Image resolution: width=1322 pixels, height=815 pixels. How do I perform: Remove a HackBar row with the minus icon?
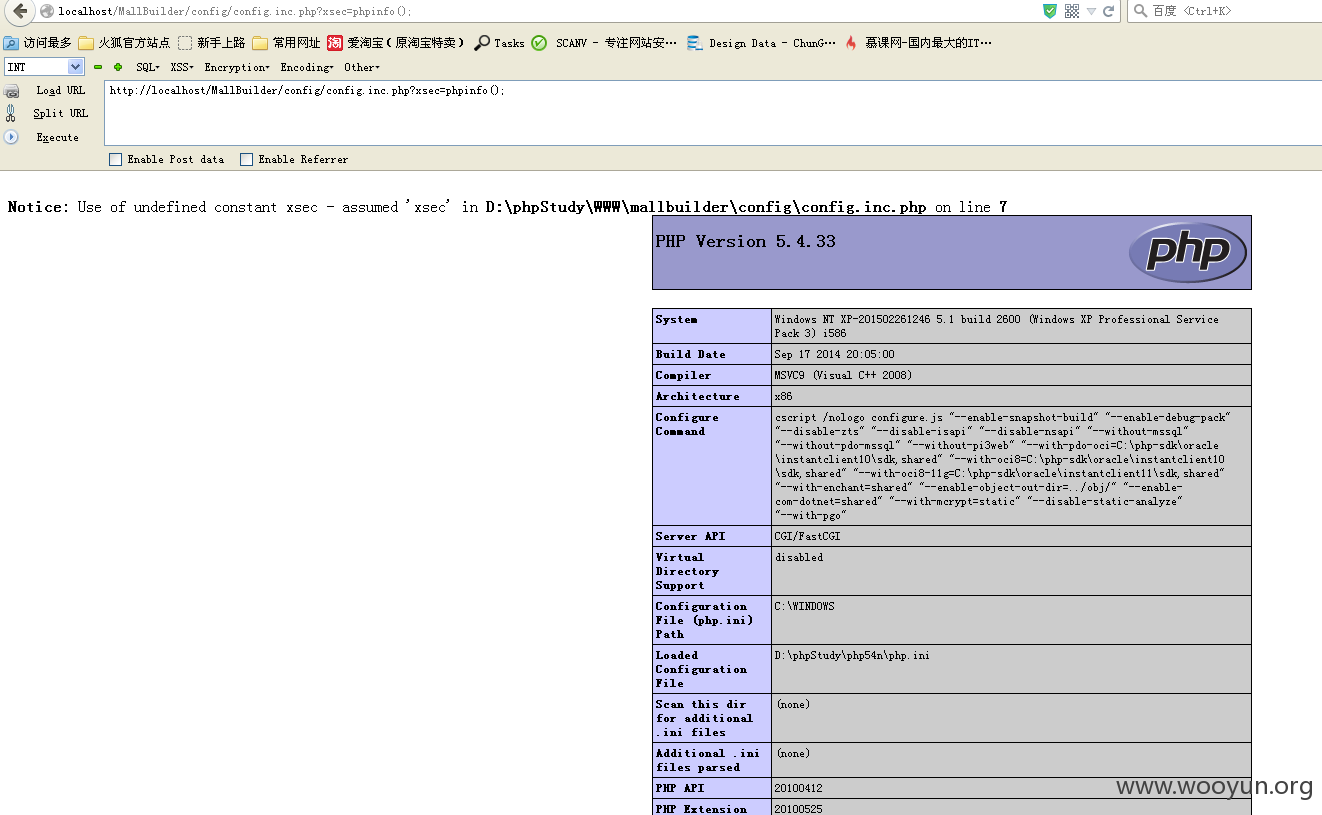pos(98,67)
